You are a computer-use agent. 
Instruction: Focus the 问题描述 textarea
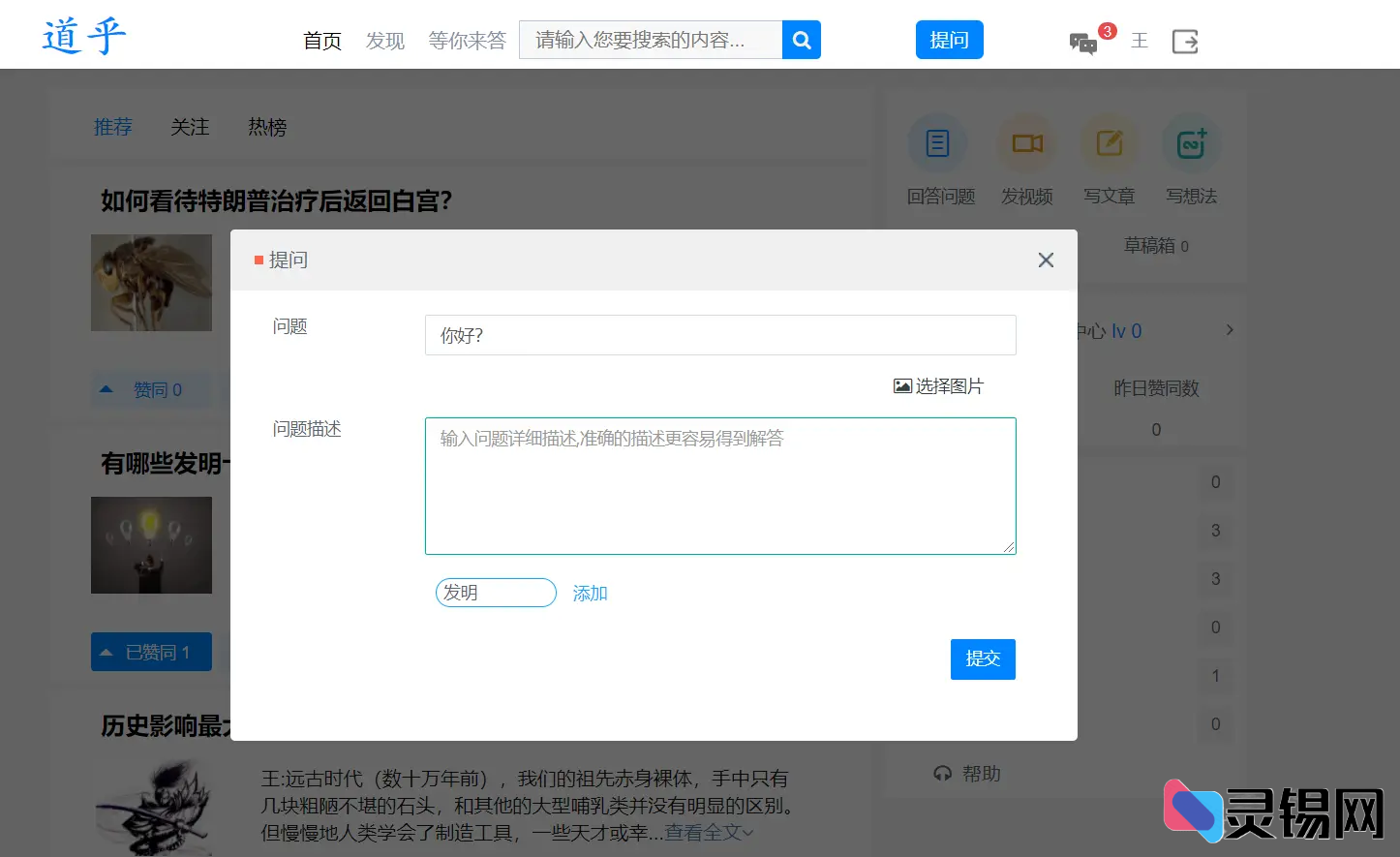point(720,486)
